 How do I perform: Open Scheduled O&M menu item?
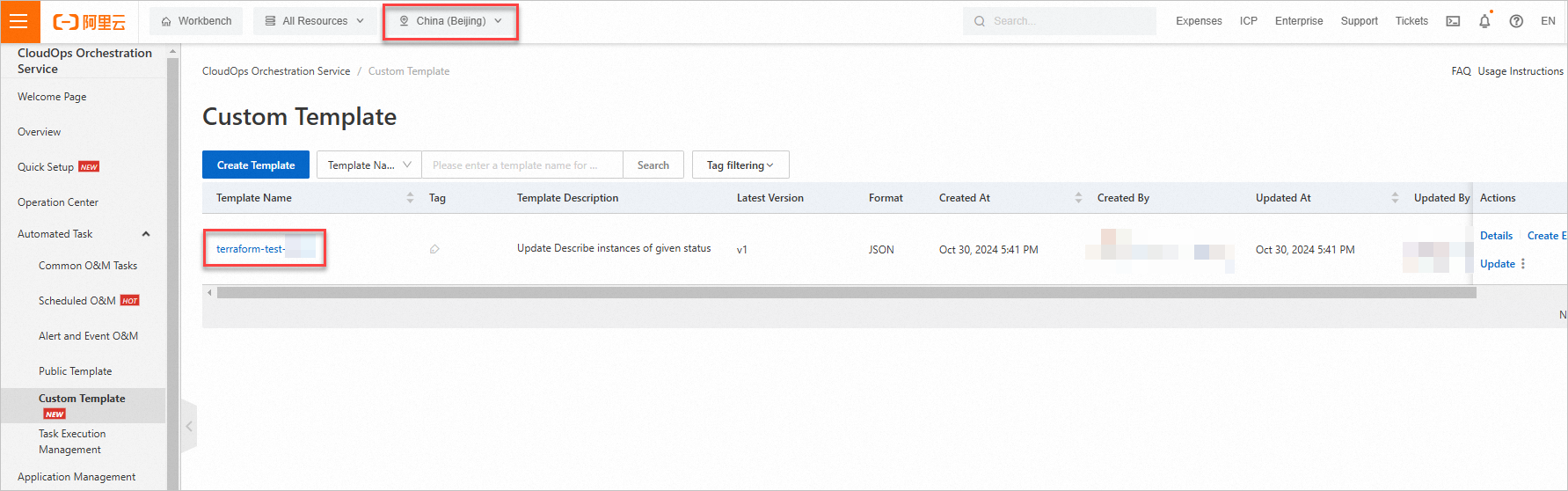[x=77, y=301]
